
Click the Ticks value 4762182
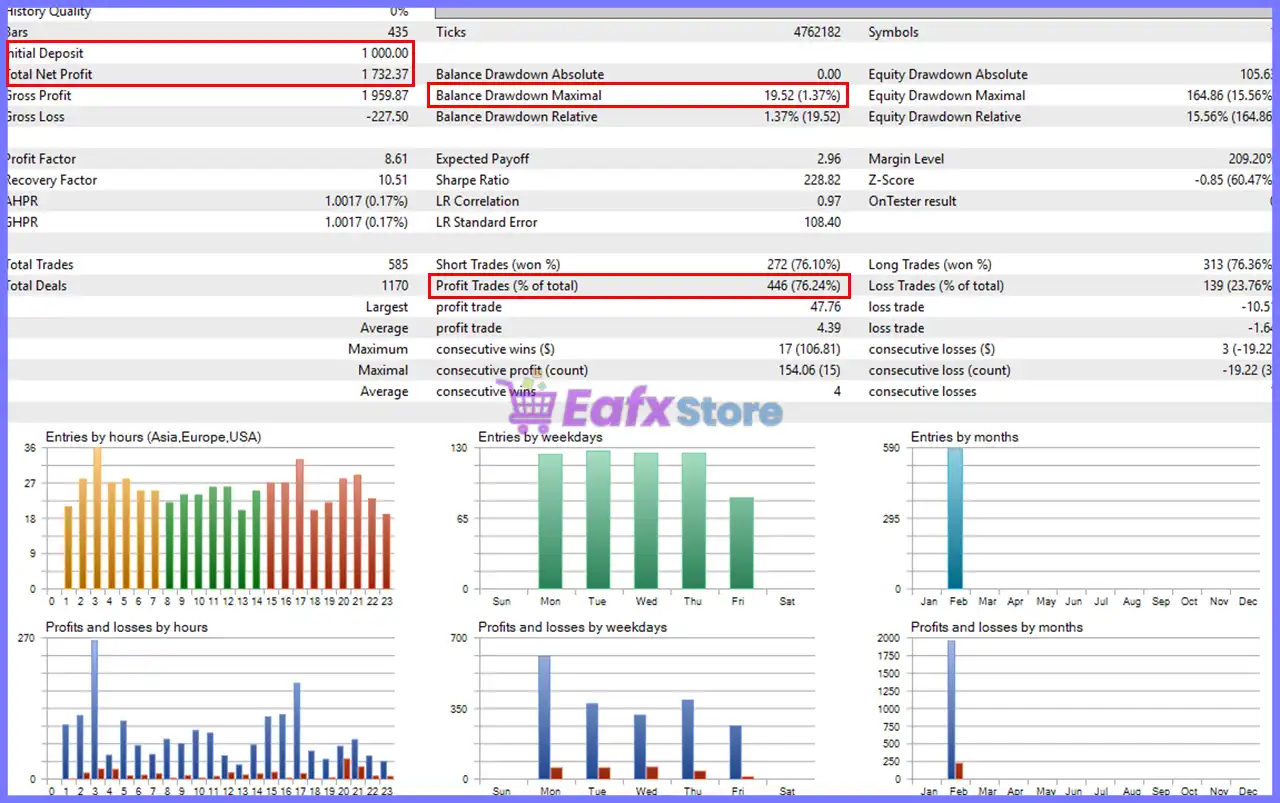point(817,32)
